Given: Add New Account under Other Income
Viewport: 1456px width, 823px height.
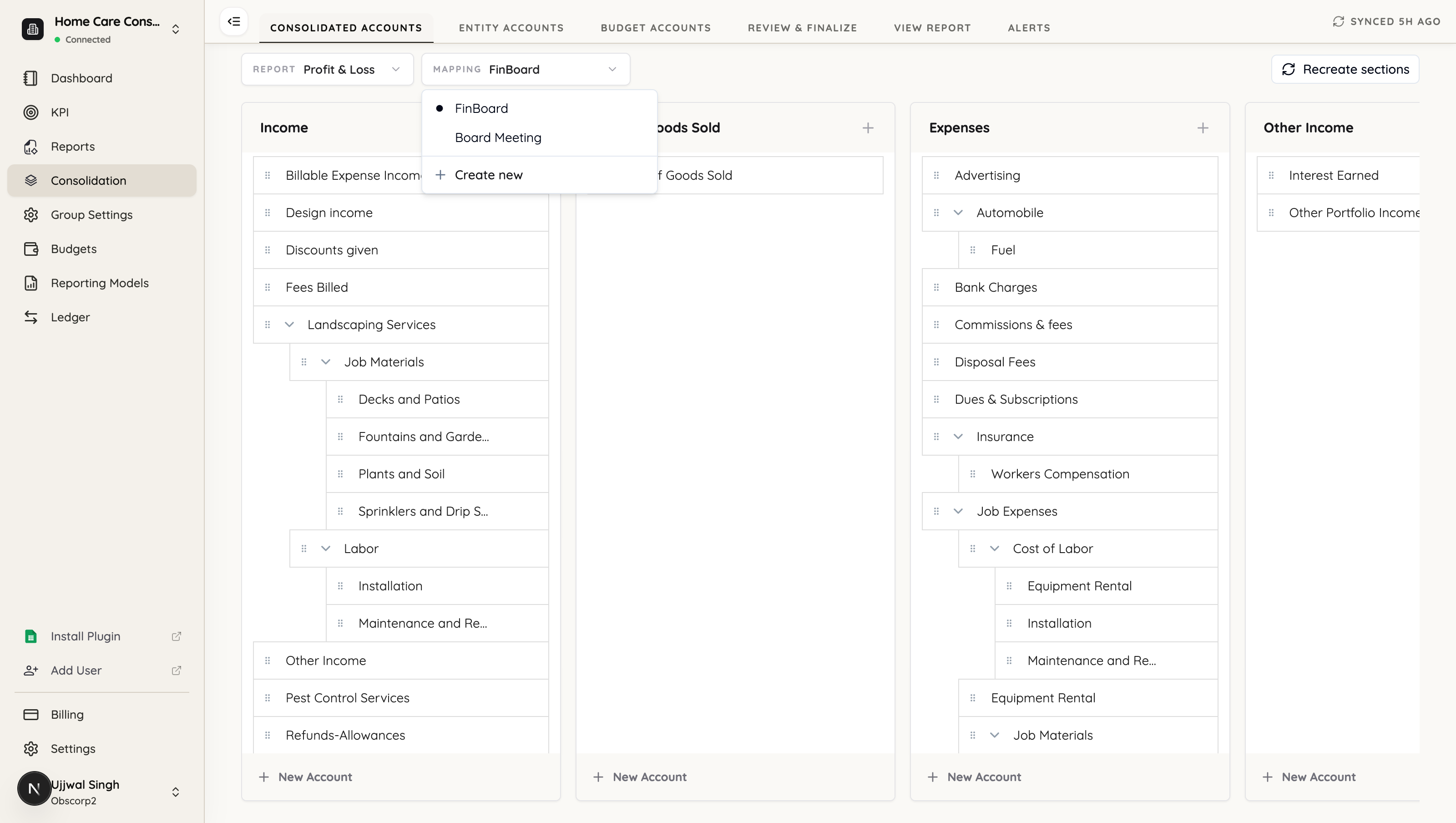Looking at the screenshot, I should pos(1309,777).
